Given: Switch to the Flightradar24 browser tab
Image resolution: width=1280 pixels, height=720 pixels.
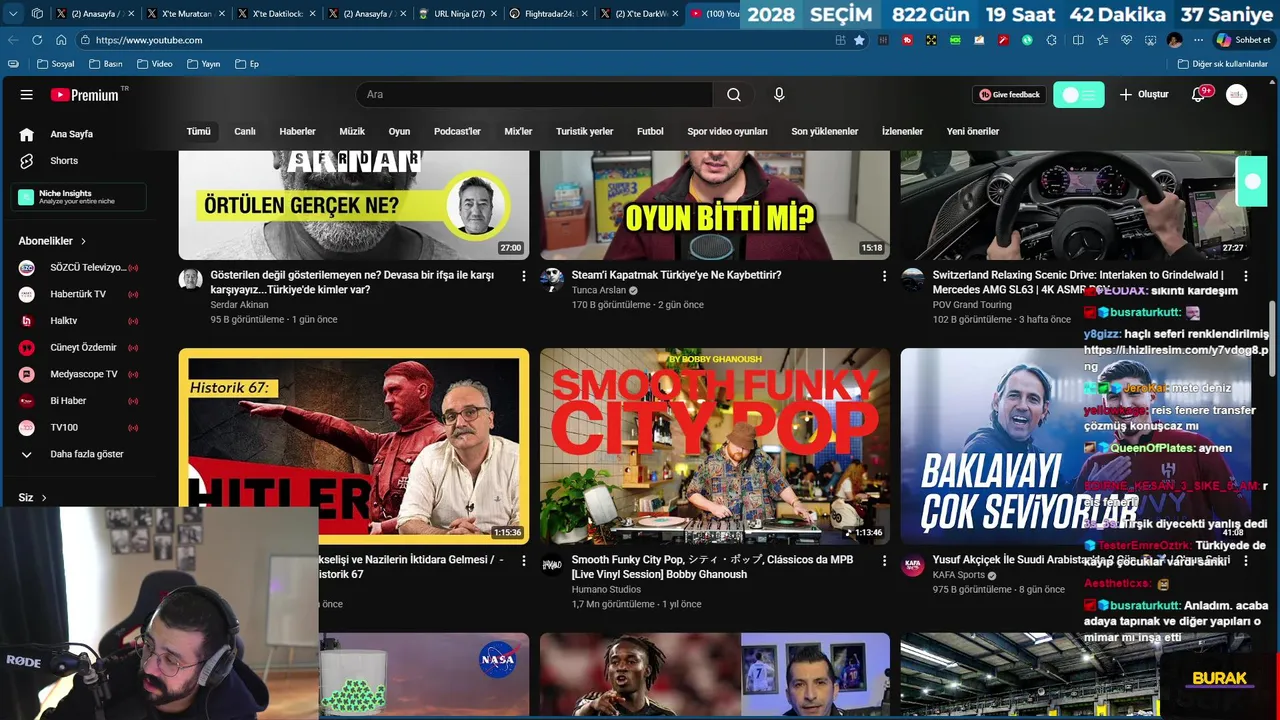Looking at the screenshot, I should (x=549, y=14).
